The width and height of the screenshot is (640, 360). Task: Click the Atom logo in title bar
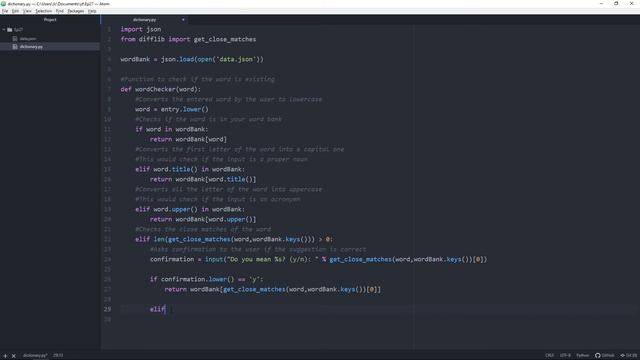[x=3, y=4]
